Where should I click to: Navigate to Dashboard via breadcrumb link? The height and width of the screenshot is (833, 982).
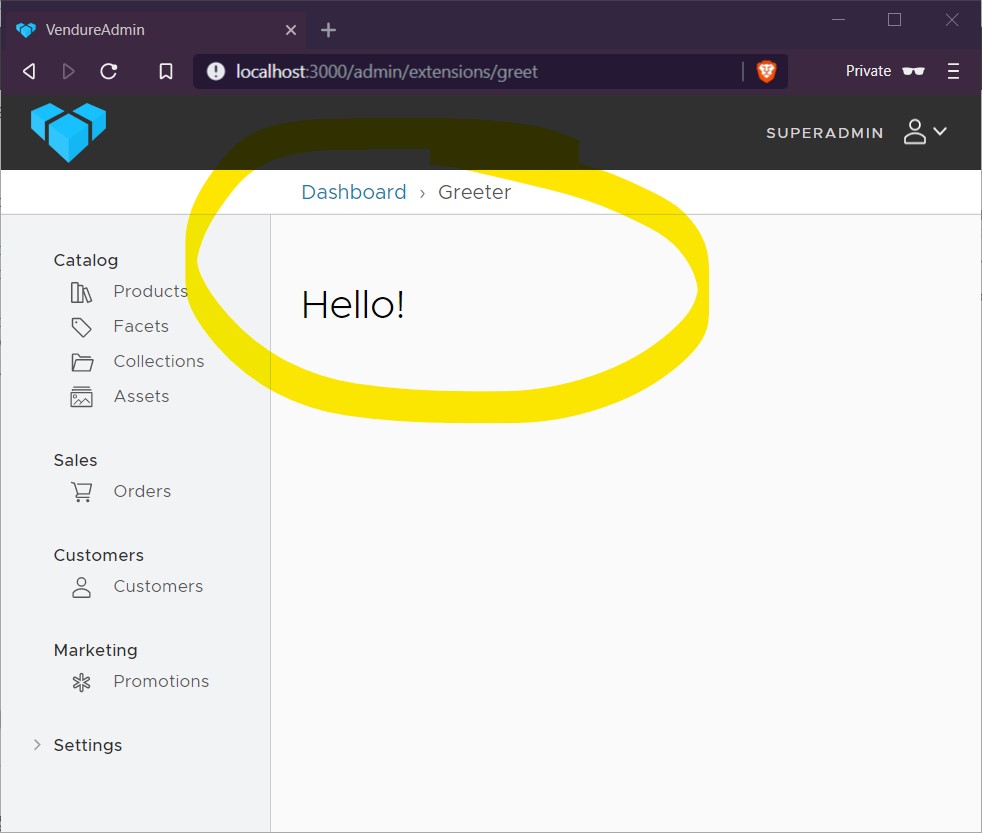pos(354,192)
